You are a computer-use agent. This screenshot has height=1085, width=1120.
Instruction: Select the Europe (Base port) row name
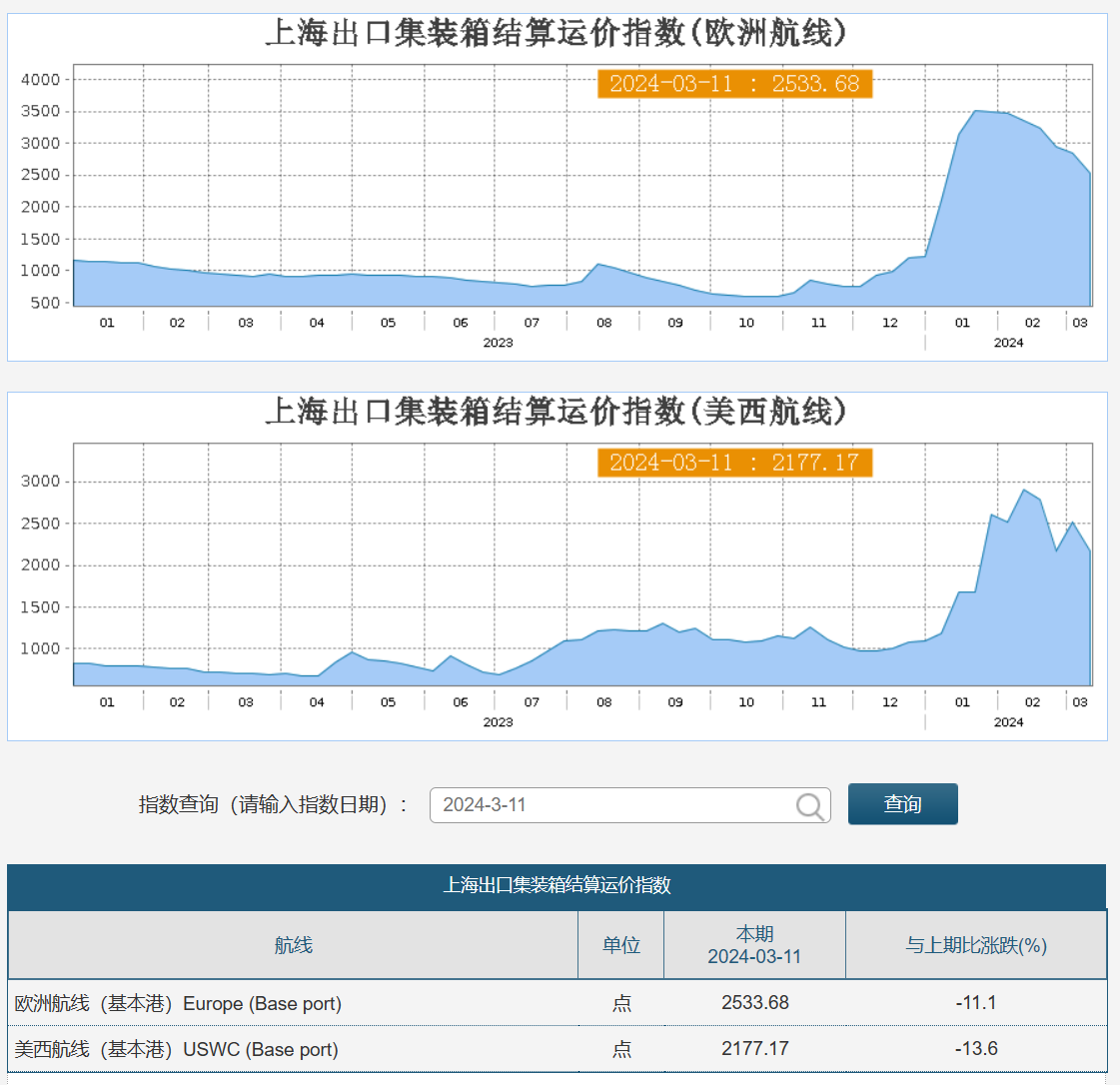pyautogui.click(x=178, y=1003)
